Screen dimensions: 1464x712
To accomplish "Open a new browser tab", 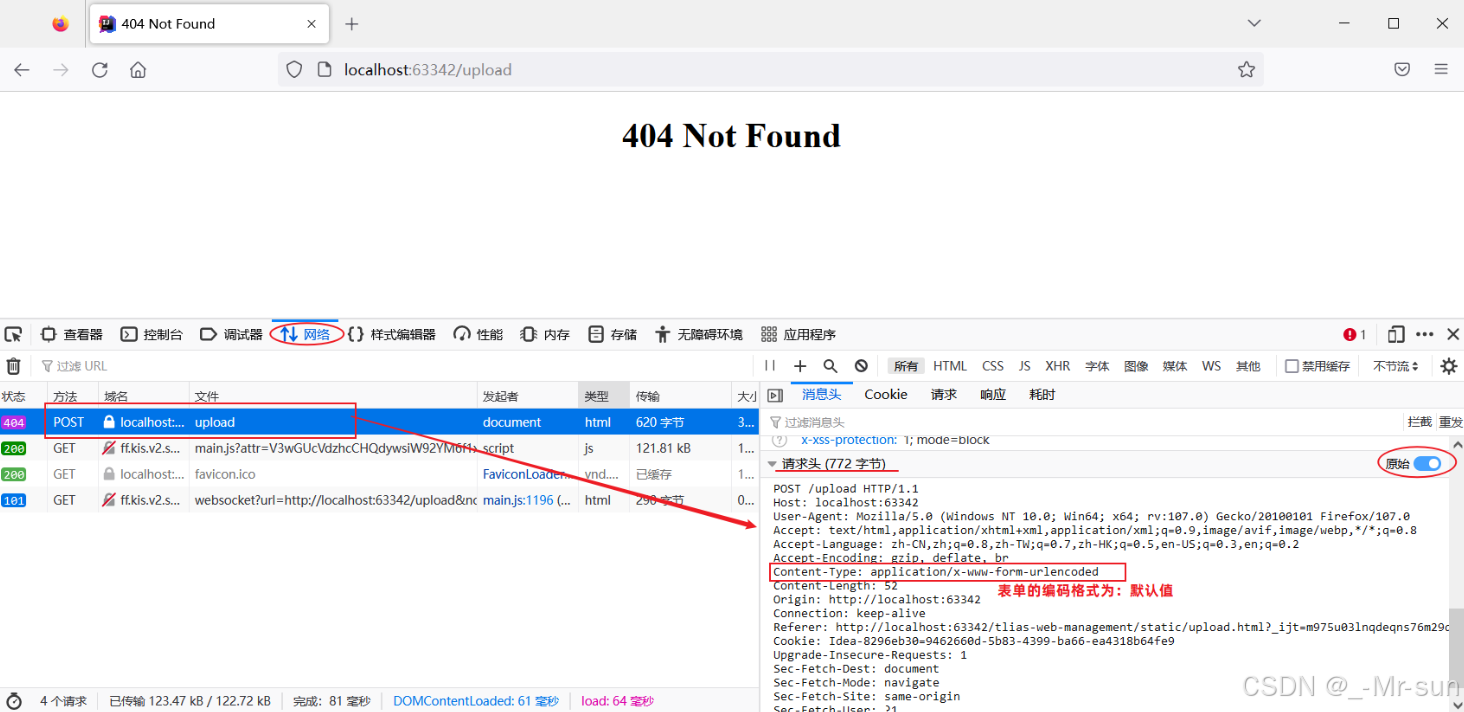I will point(351,24).
